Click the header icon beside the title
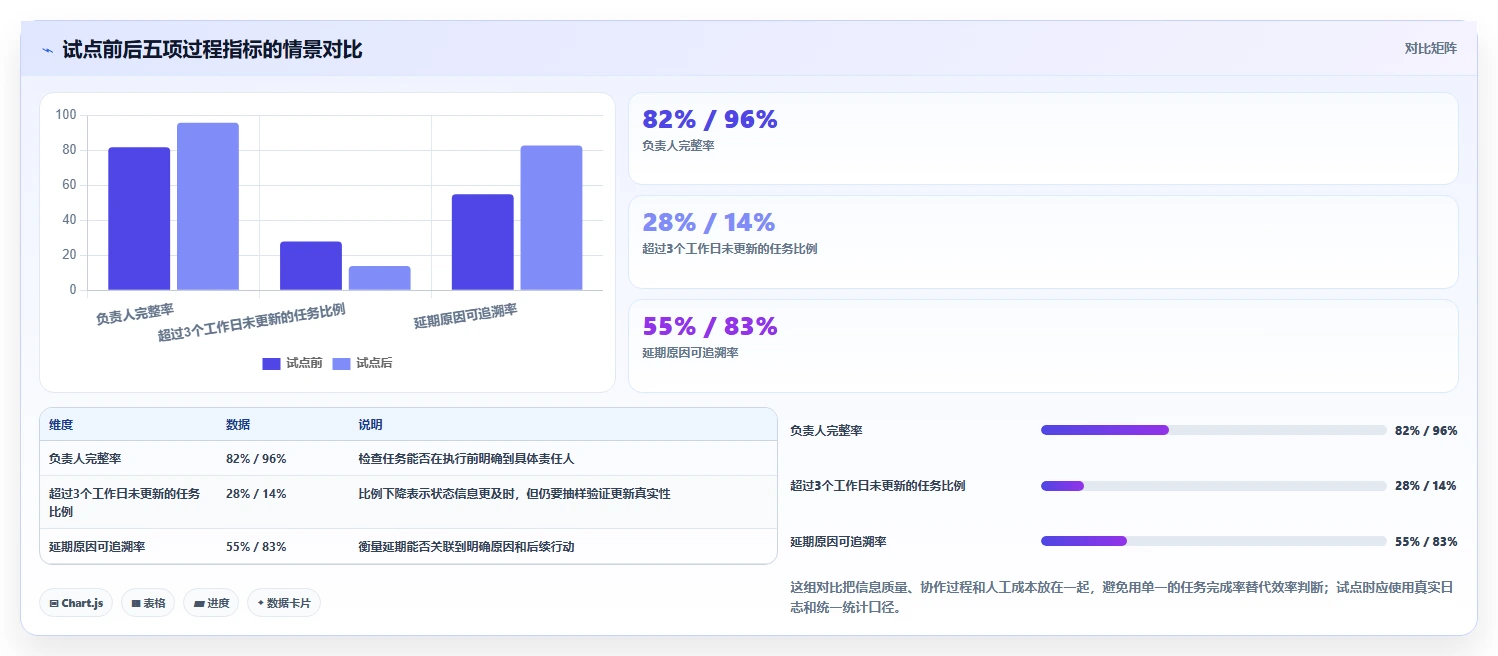The image size is (1498, 656). click(47, 50)
